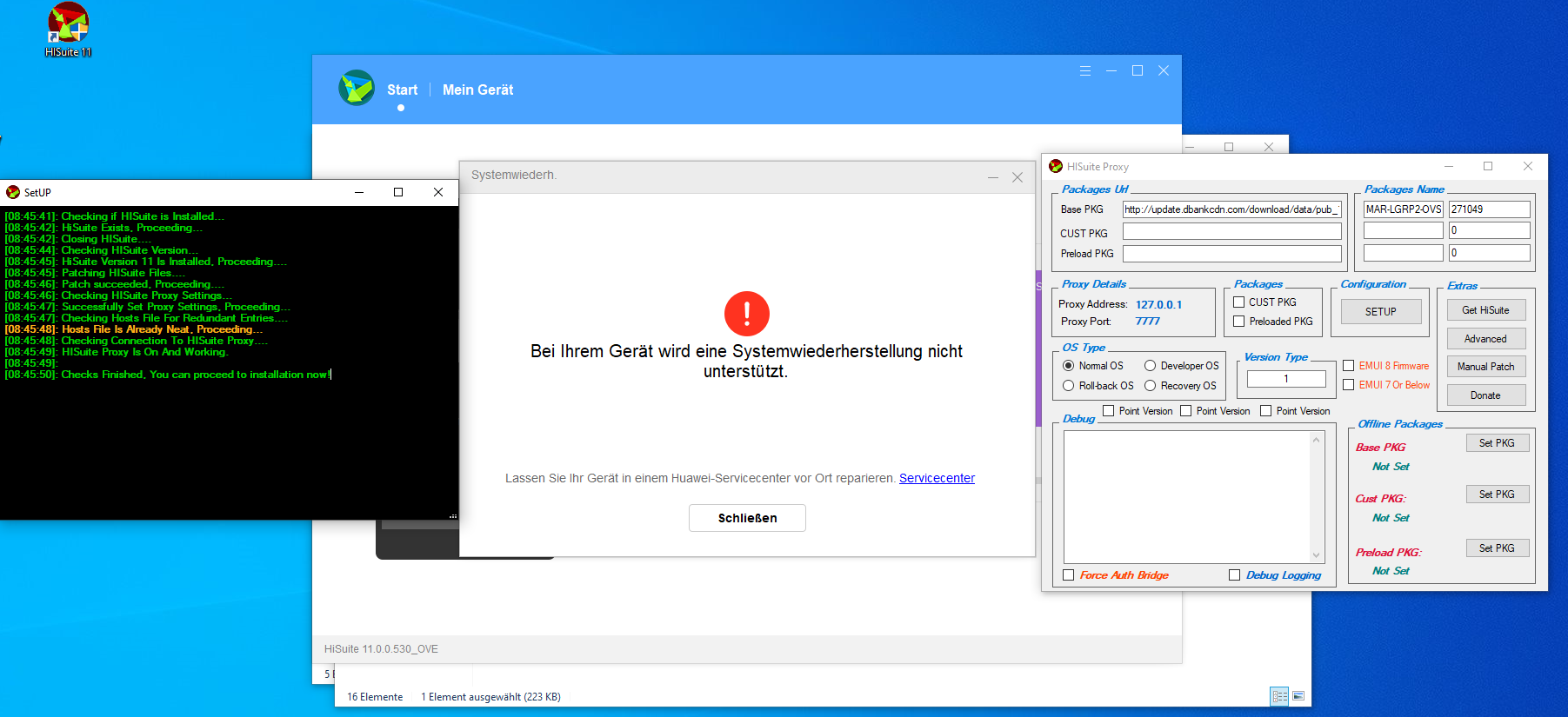Viewport: 1568px width, 717px height.
Task: Click 'Hosts File Is Already Neat' console line
Action: (x=134, y=329)
